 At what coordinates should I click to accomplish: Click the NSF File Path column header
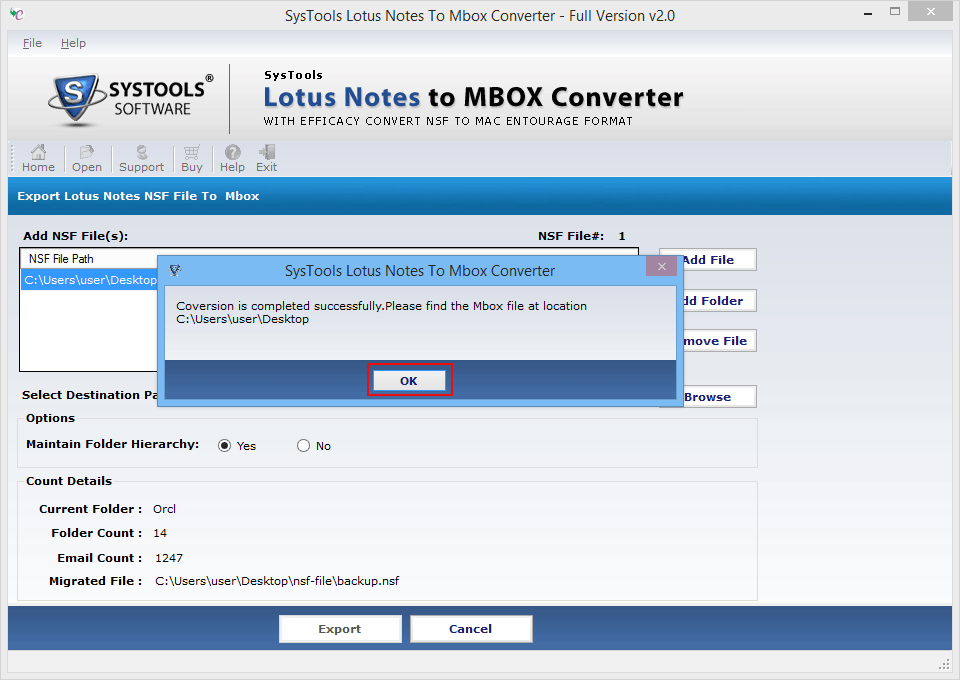tap(61, 259)
